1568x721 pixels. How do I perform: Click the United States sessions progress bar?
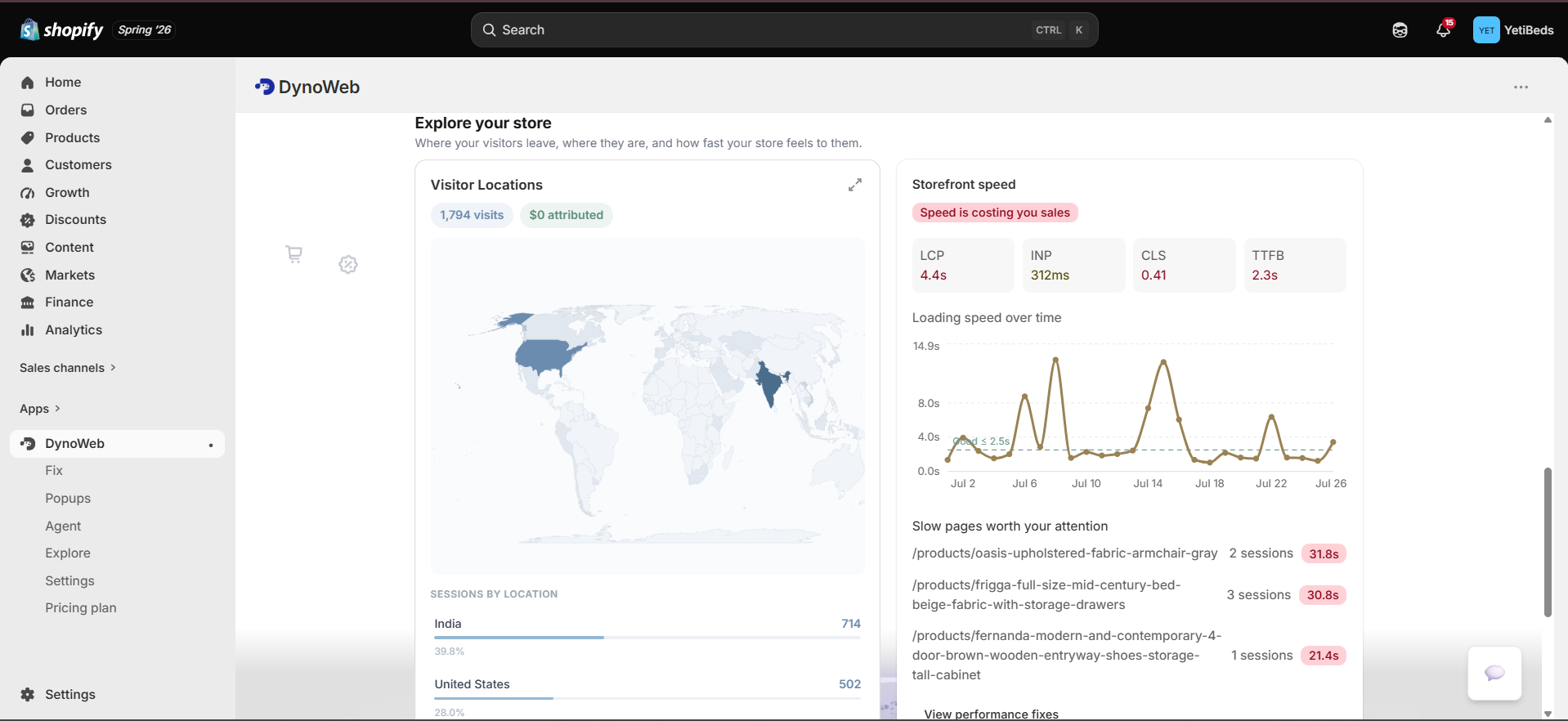[x=647, y=698]
